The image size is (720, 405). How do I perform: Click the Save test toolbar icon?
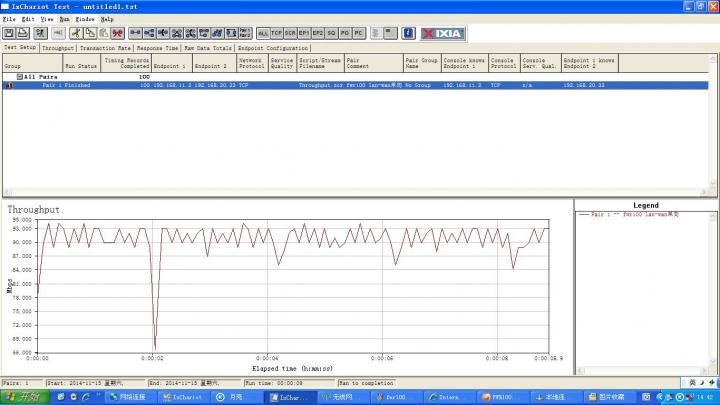[x=9, y=33]
